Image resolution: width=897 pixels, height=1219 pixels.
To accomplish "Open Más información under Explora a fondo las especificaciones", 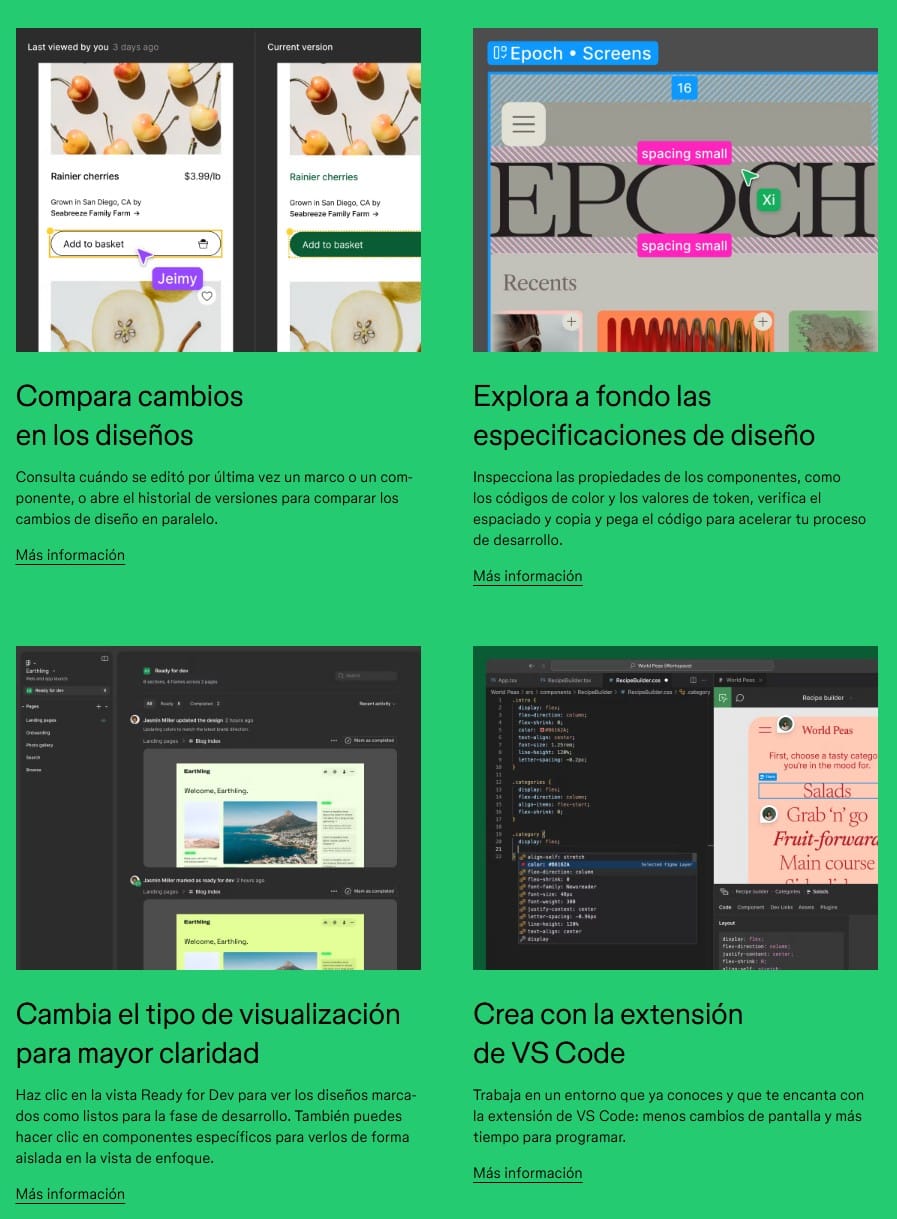I will pyautogui.click(x=528, y=576).
